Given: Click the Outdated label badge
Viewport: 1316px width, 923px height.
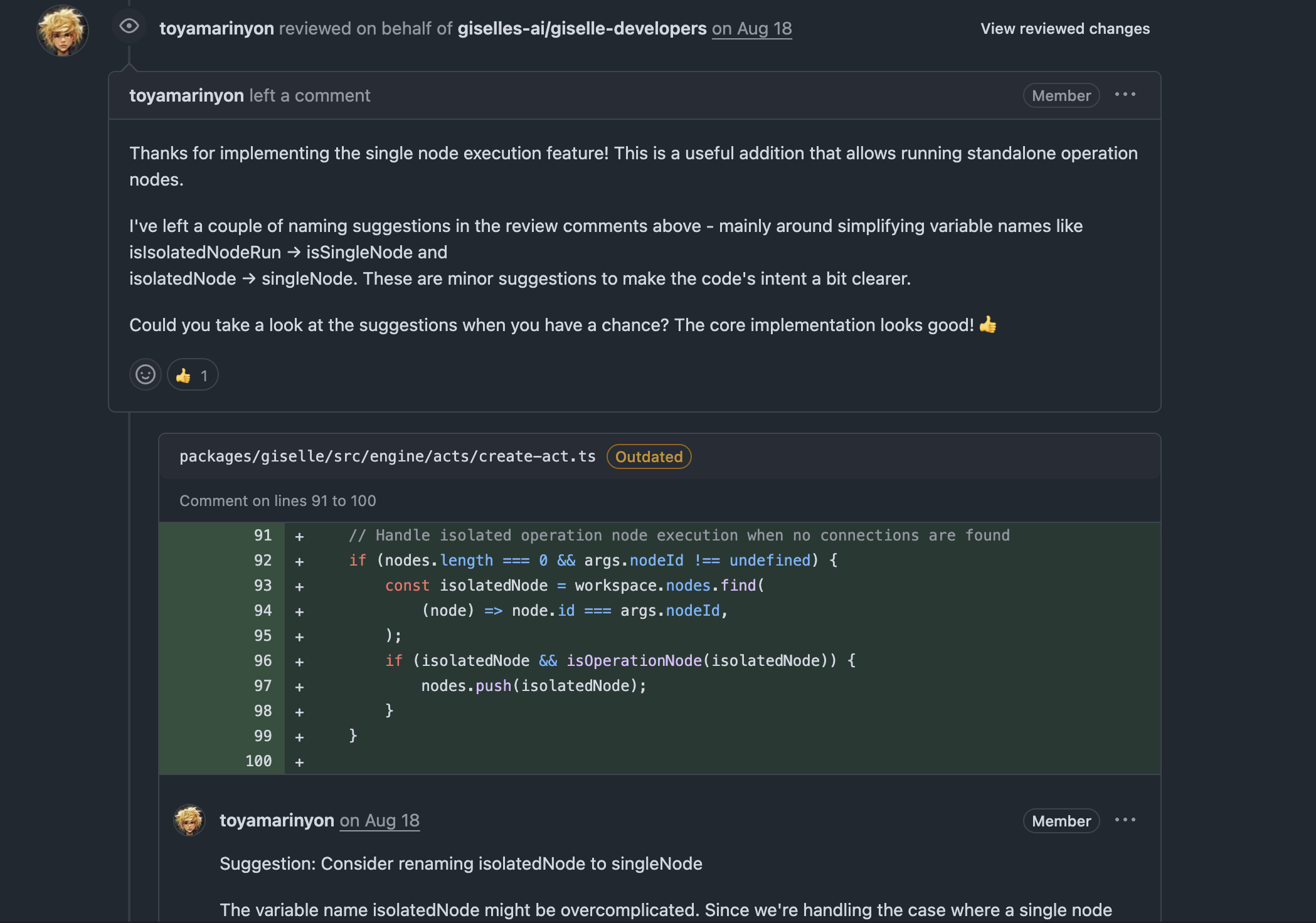Looking at the screenshot, I should click(x=649, y=456).
